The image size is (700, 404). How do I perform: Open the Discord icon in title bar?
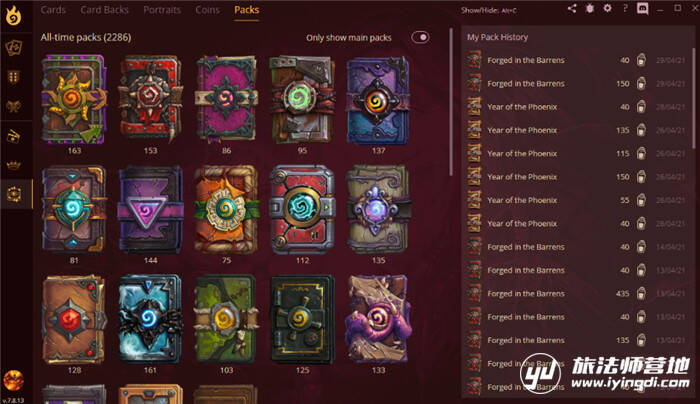pyautogui.click(x=642, y=8)
